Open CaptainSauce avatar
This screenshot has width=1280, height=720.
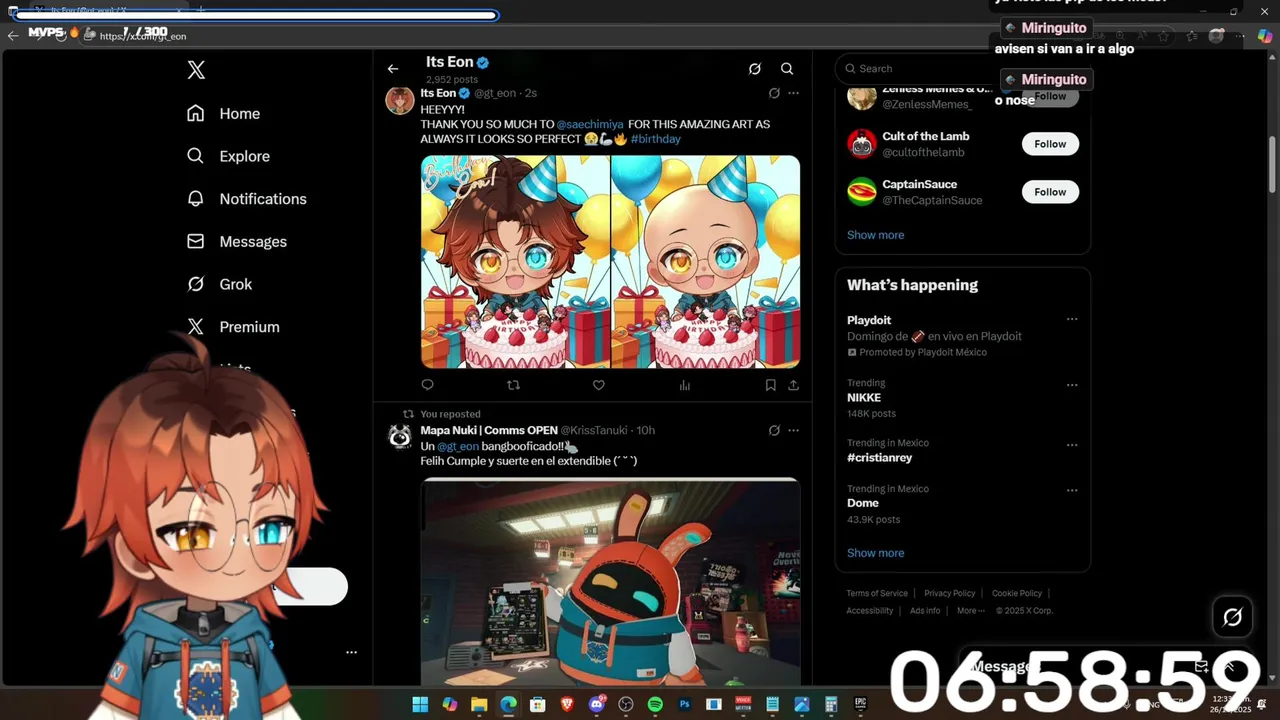(862, 192)
